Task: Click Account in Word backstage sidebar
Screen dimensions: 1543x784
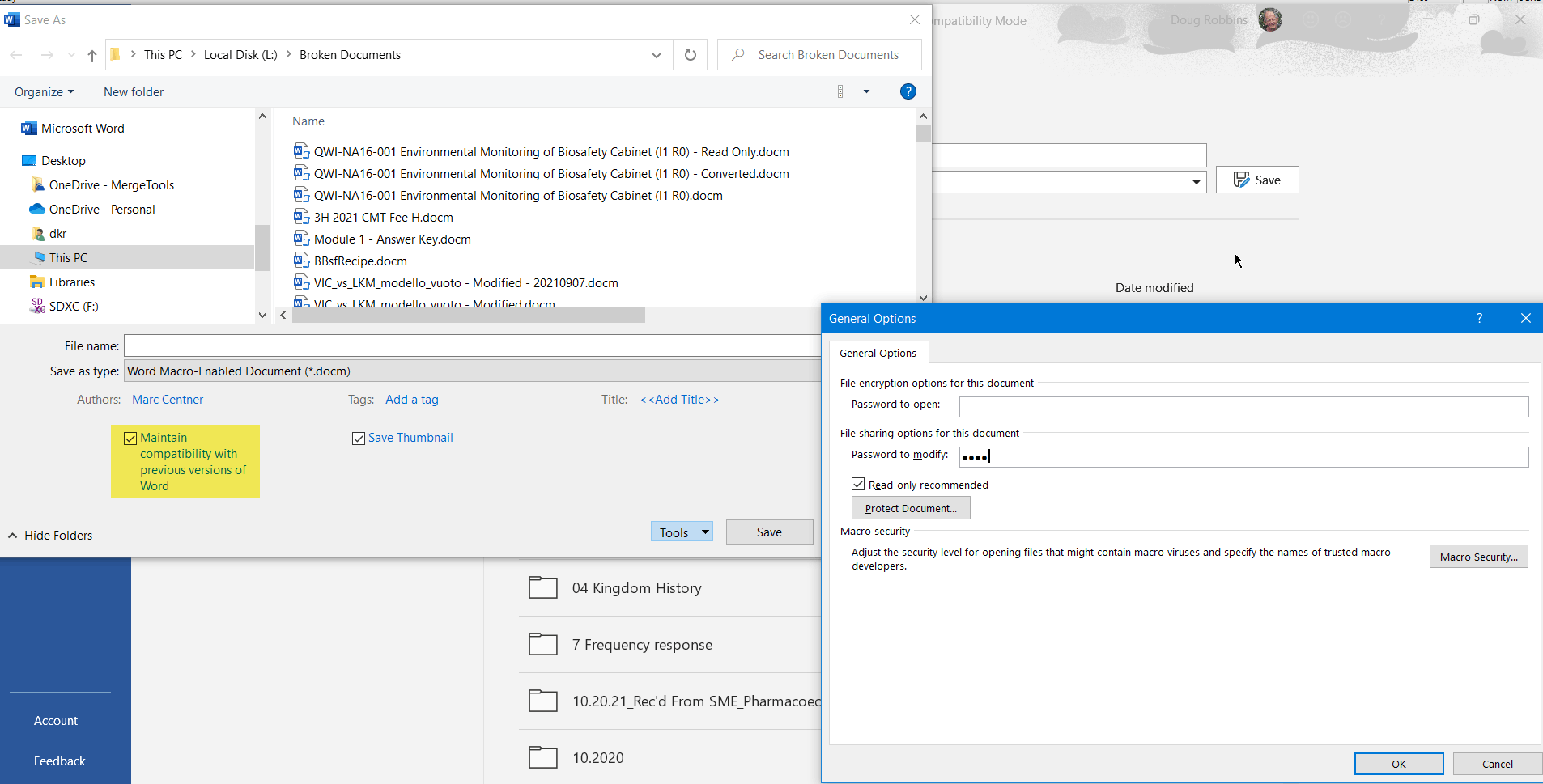Action: coord(56,721)
